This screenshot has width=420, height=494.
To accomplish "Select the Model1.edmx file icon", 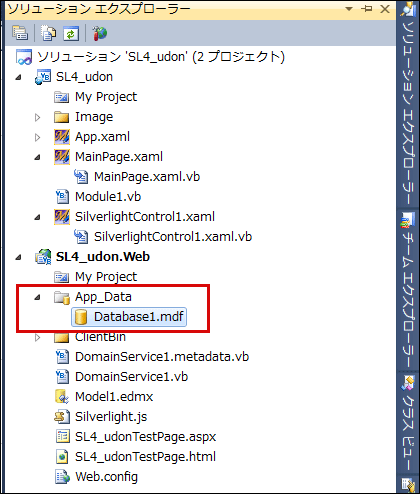I will (x=62, y=396).
